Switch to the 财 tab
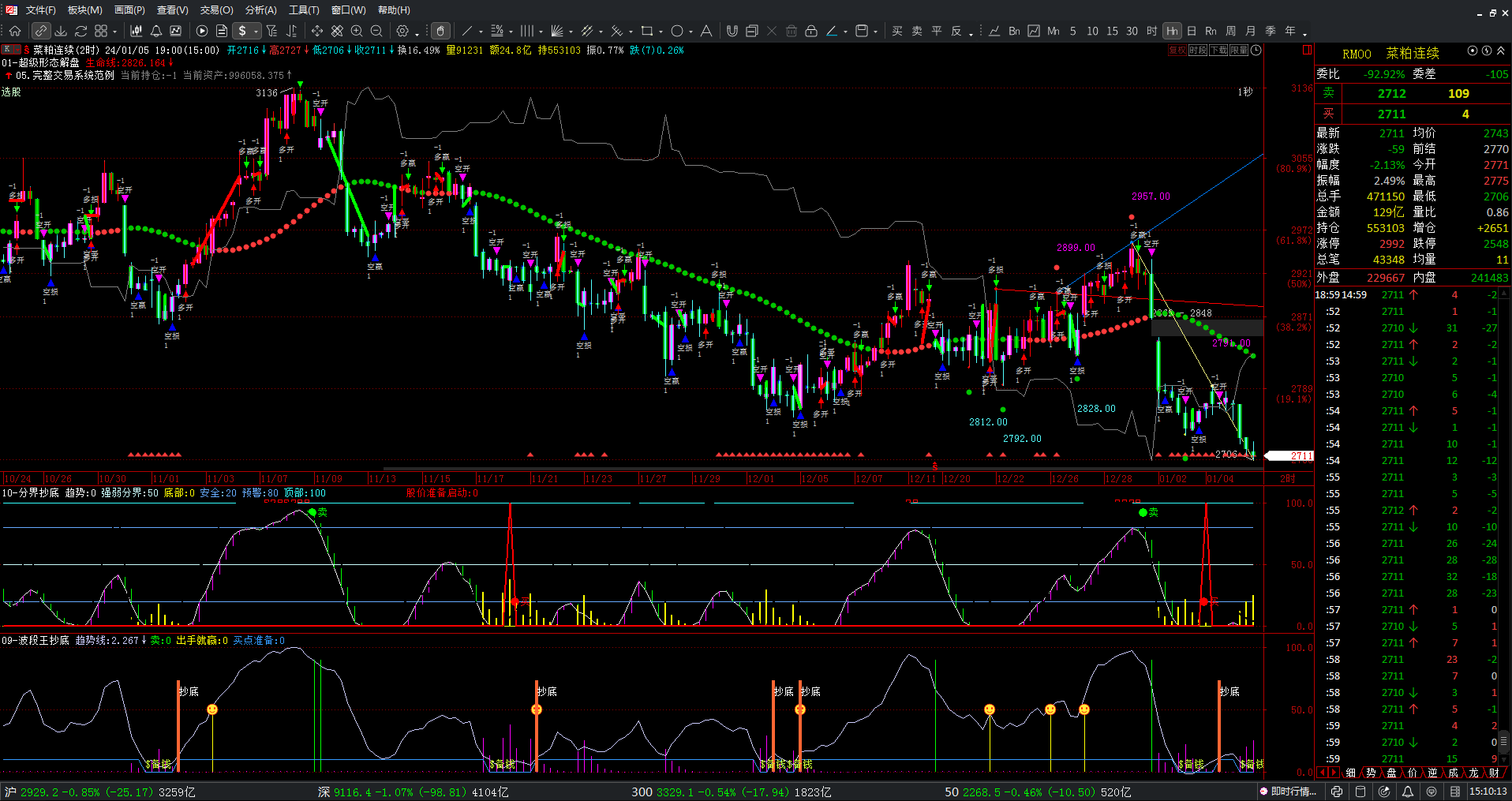This screenshot has width=1512, height=801. (1494, 773)
